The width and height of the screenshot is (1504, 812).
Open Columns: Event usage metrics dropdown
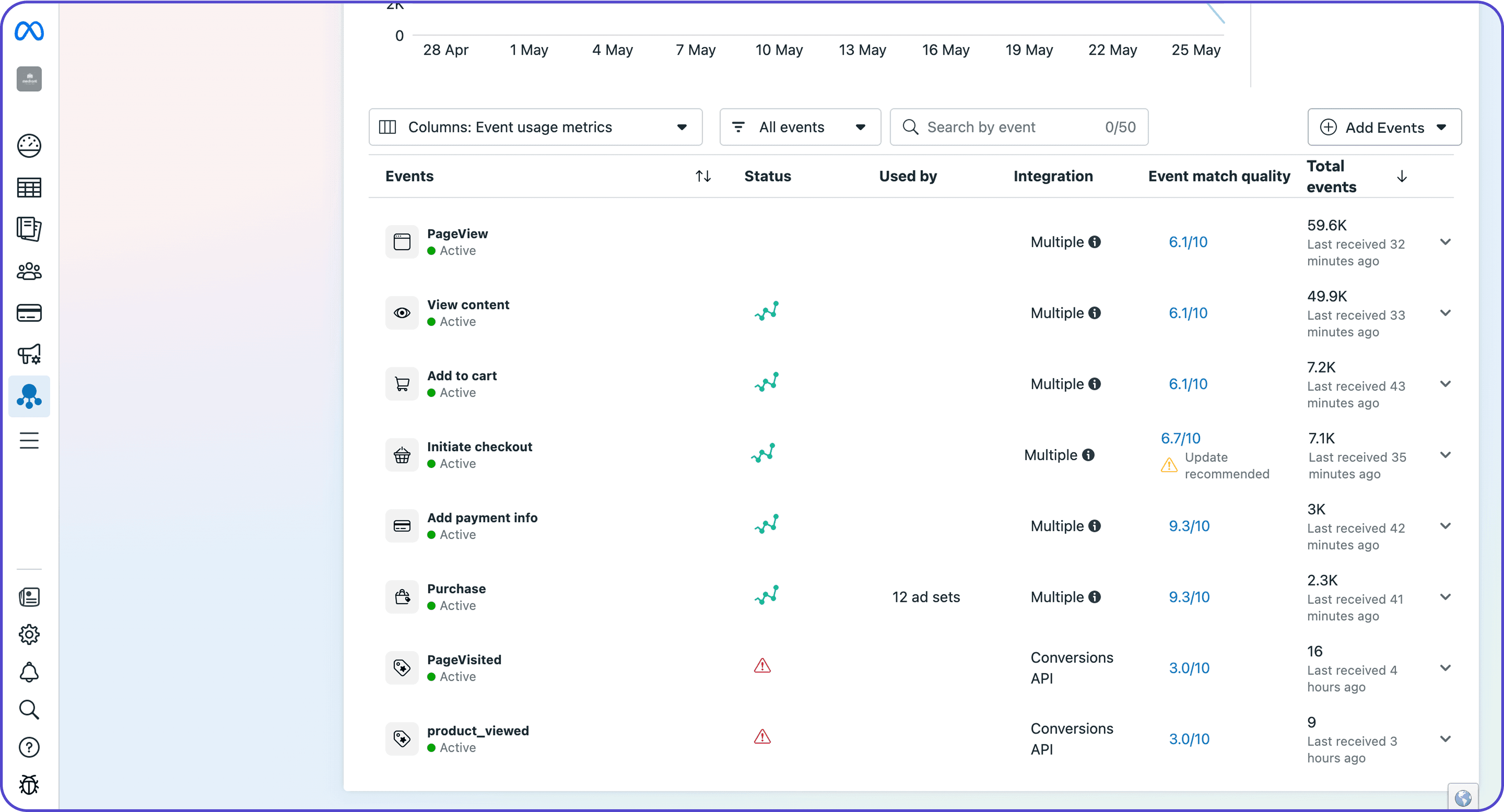(535, 127)
